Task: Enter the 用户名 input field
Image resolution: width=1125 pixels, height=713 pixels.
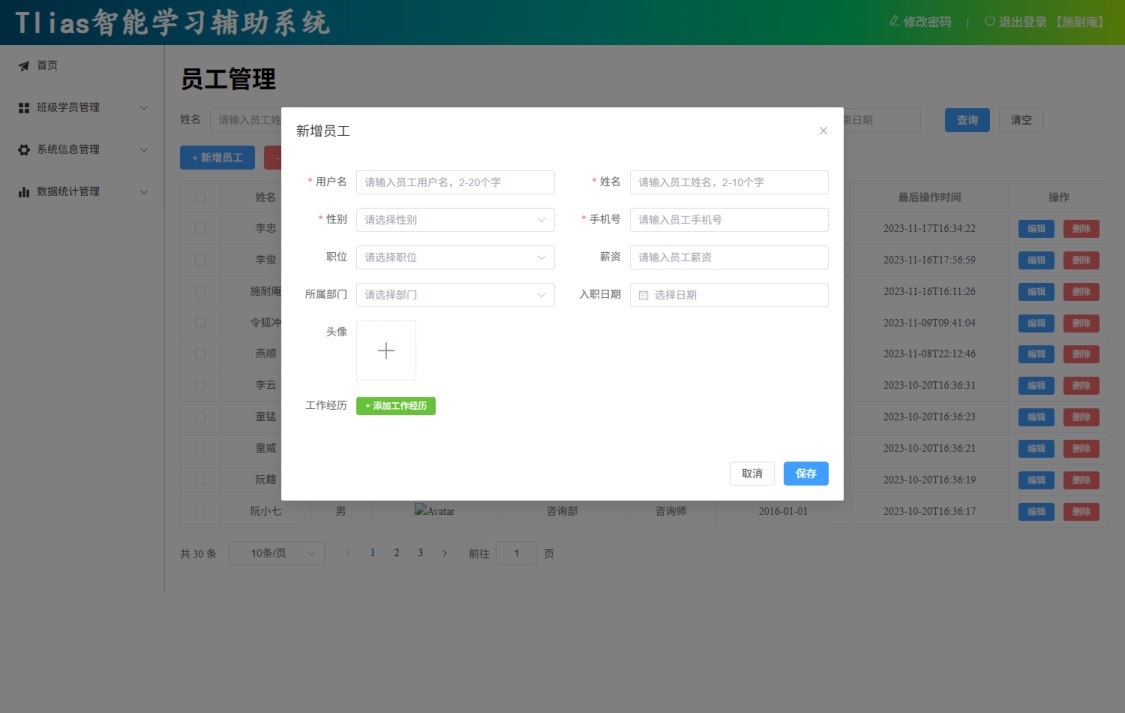Action: pos(455,182)
